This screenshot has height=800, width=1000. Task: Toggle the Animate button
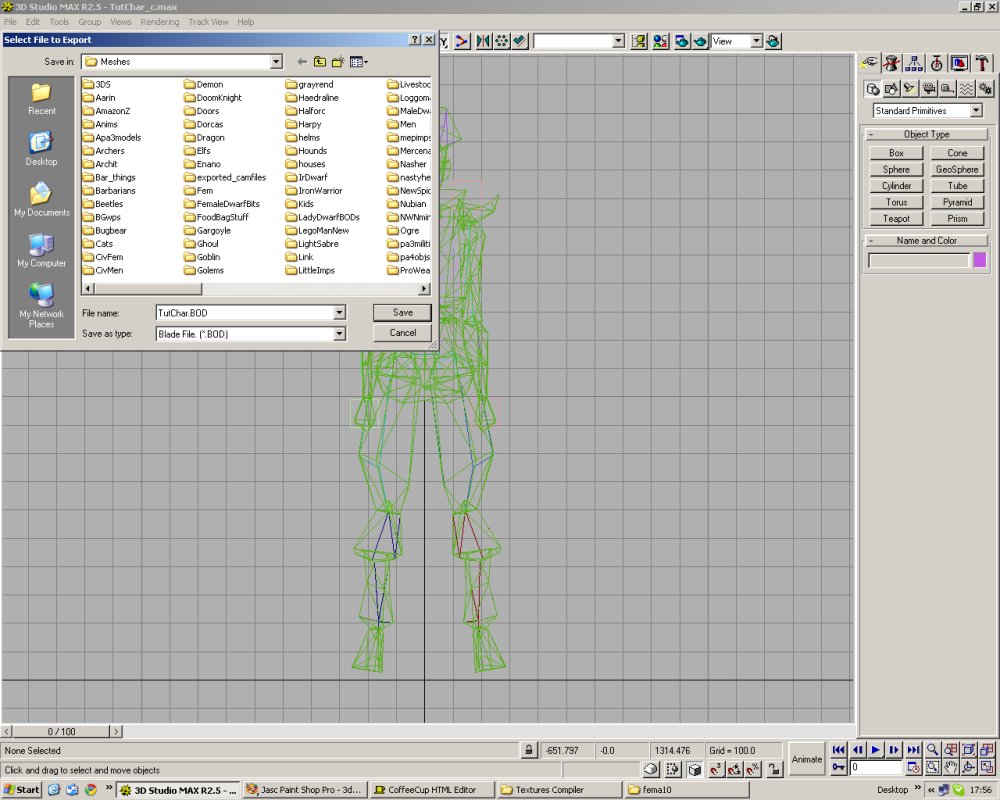point(807,759)
